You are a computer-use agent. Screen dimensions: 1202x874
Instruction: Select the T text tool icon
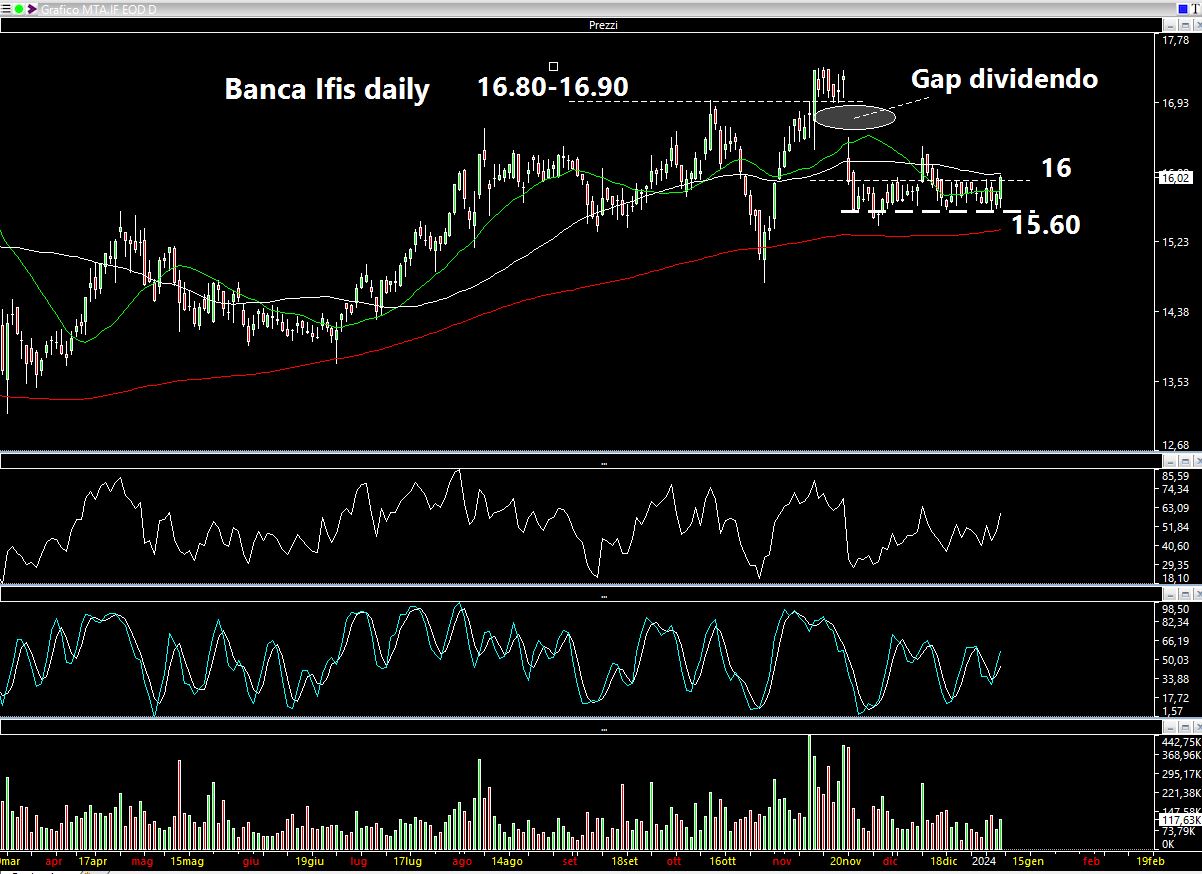tap(1194, 9)
